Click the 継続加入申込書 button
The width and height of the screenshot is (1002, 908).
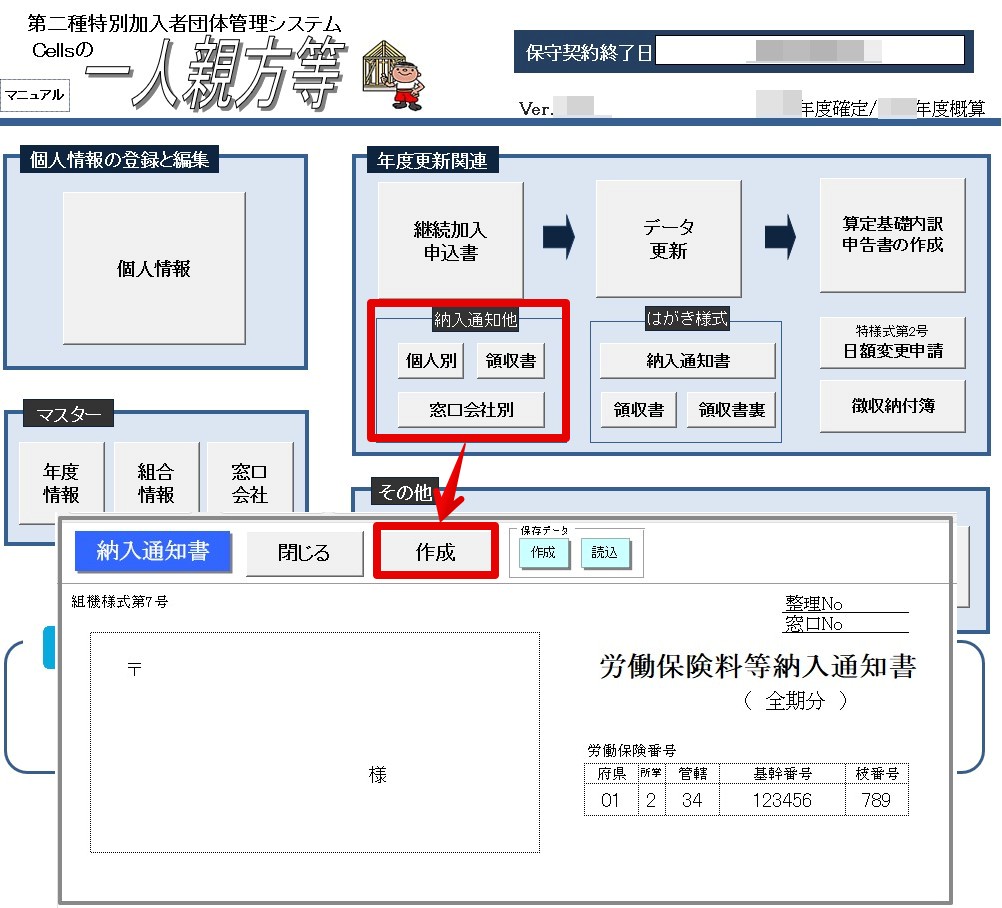450,240
